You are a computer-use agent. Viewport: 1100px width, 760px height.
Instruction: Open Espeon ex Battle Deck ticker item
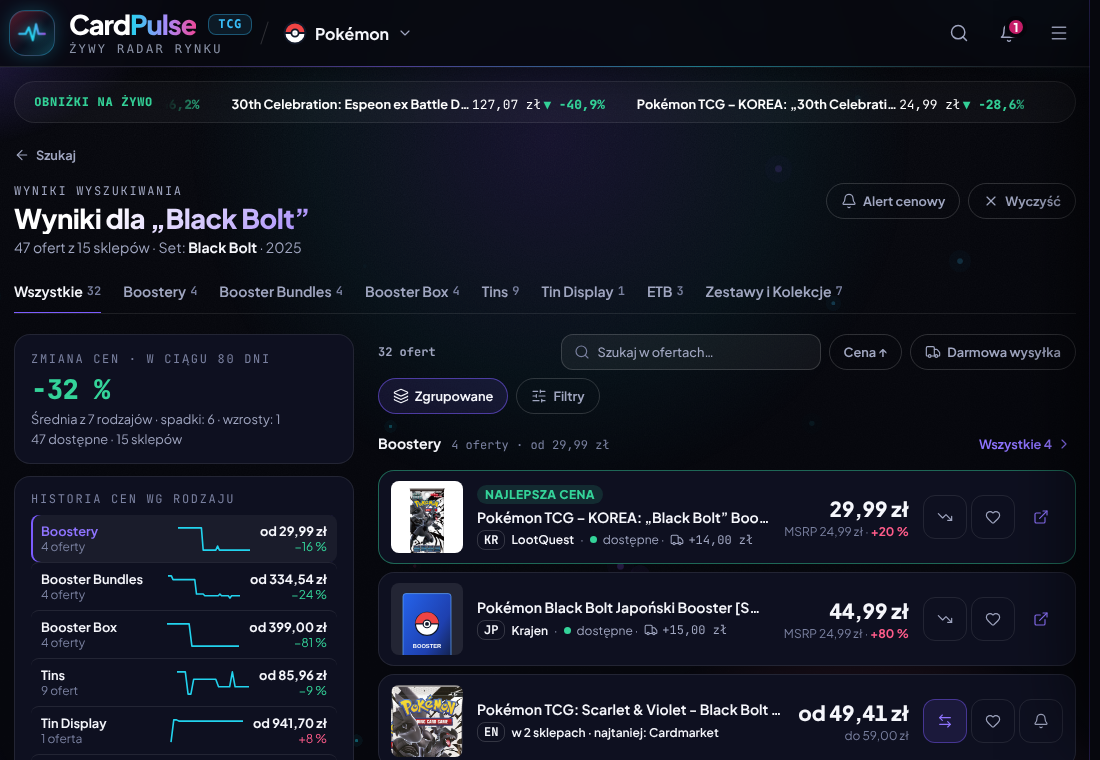pyautogui.click(x=418, y=105)
